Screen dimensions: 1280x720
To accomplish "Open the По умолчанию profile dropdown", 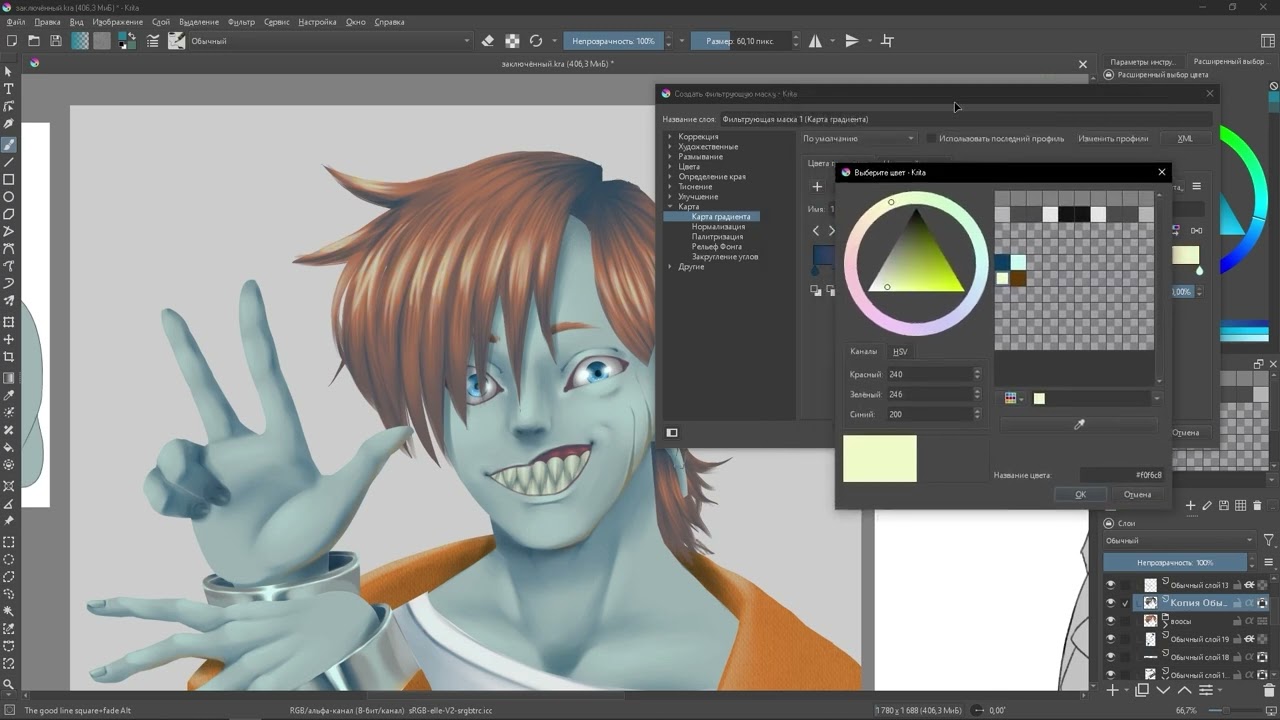I will point(859,138).
